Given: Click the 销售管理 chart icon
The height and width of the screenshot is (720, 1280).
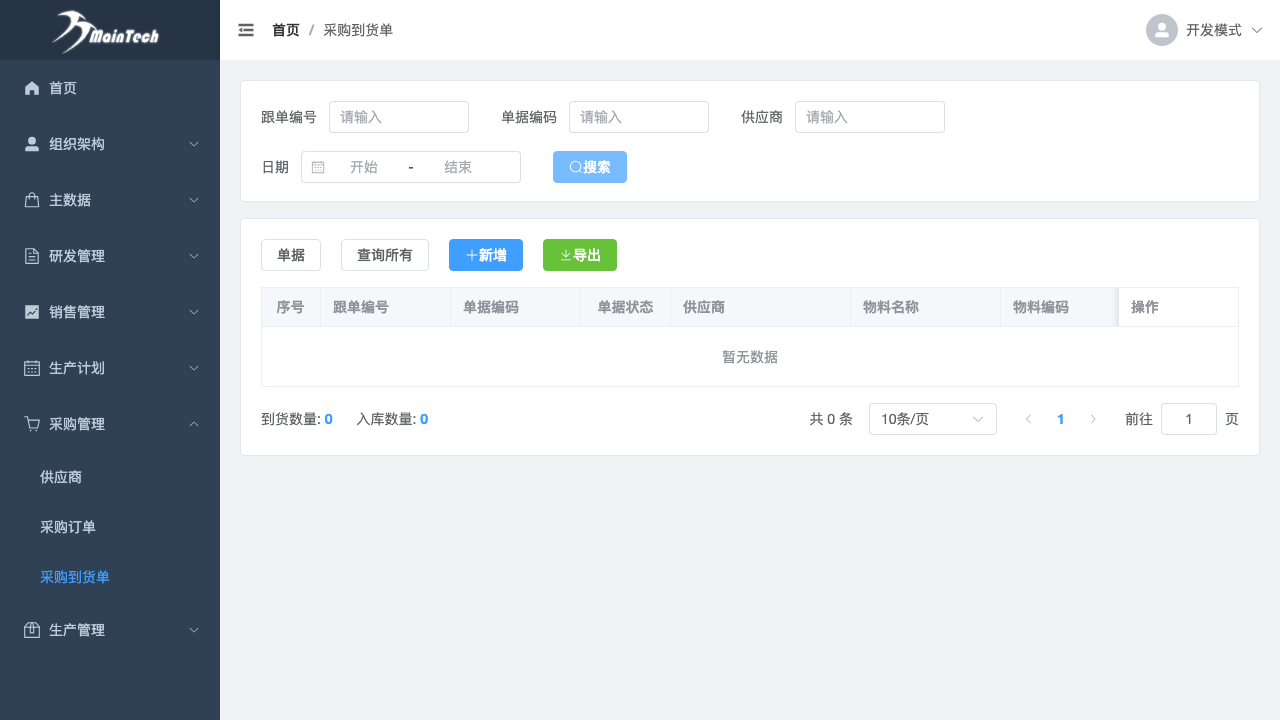Looking at the screenshot, I should coord(32,312).
